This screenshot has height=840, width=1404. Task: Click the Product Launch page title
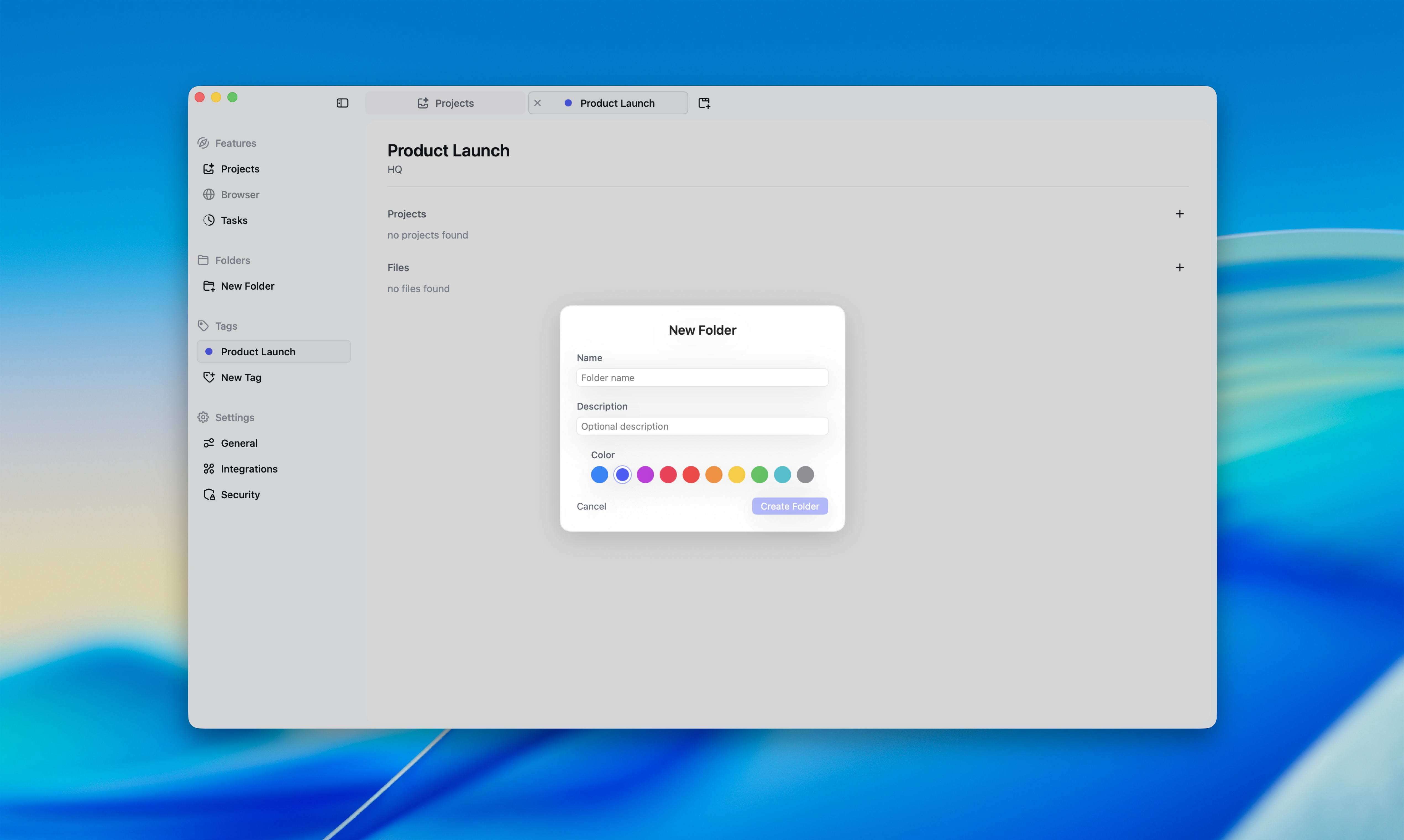[x=448, y=151]
